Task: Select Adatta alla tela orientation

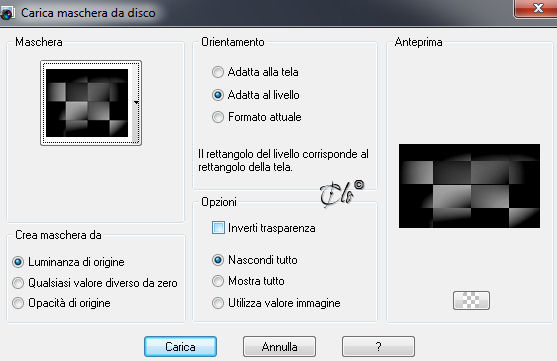Action: [x=255, y=72]
